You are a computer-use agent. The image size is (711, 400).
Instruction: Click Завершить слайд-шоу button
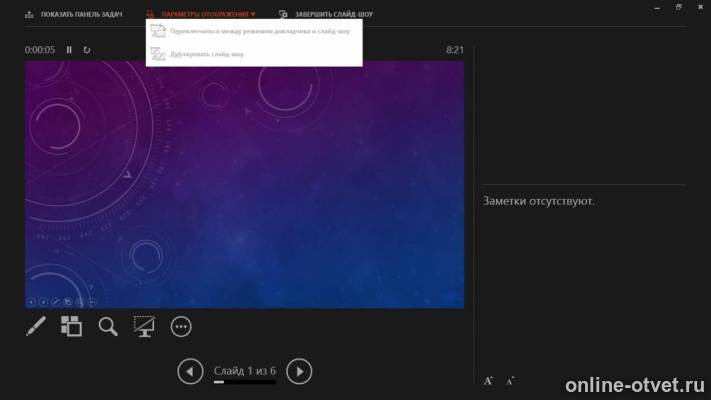tap(326, 15)
